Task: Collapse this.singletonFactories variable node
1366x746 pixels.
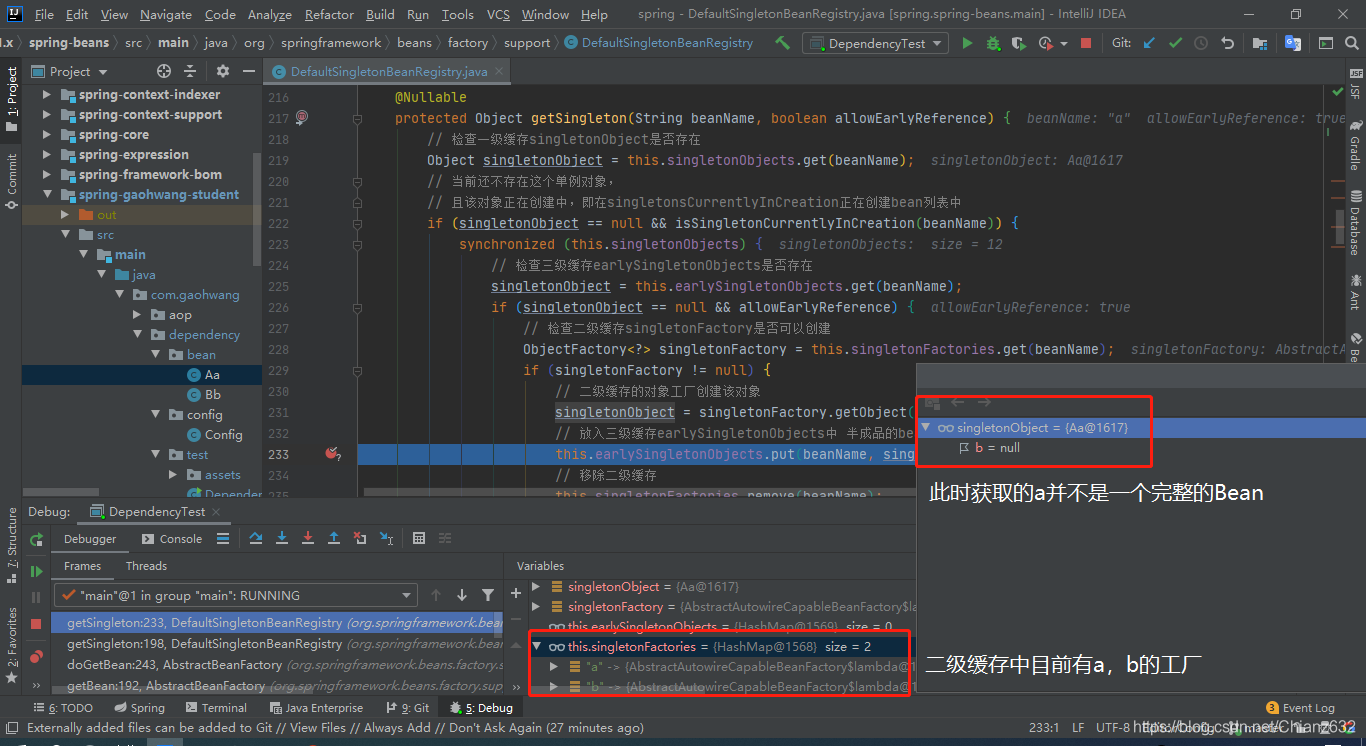Action: (x=536, y=647)
